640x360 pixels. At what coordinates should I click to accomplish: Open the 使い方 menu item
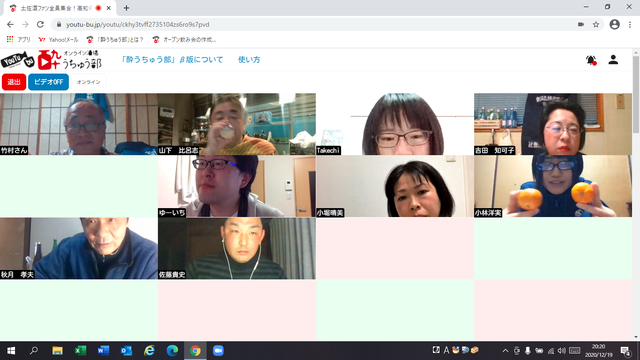tap(249, 60)
